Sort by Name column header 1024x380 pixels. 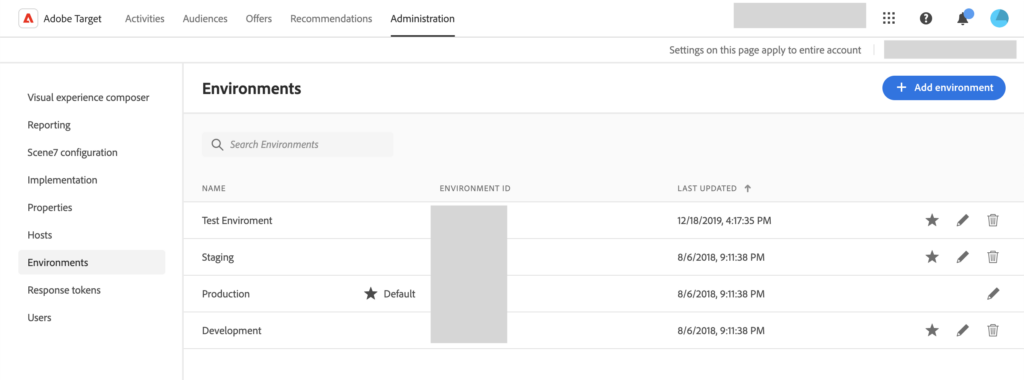[x=214, y=189]
